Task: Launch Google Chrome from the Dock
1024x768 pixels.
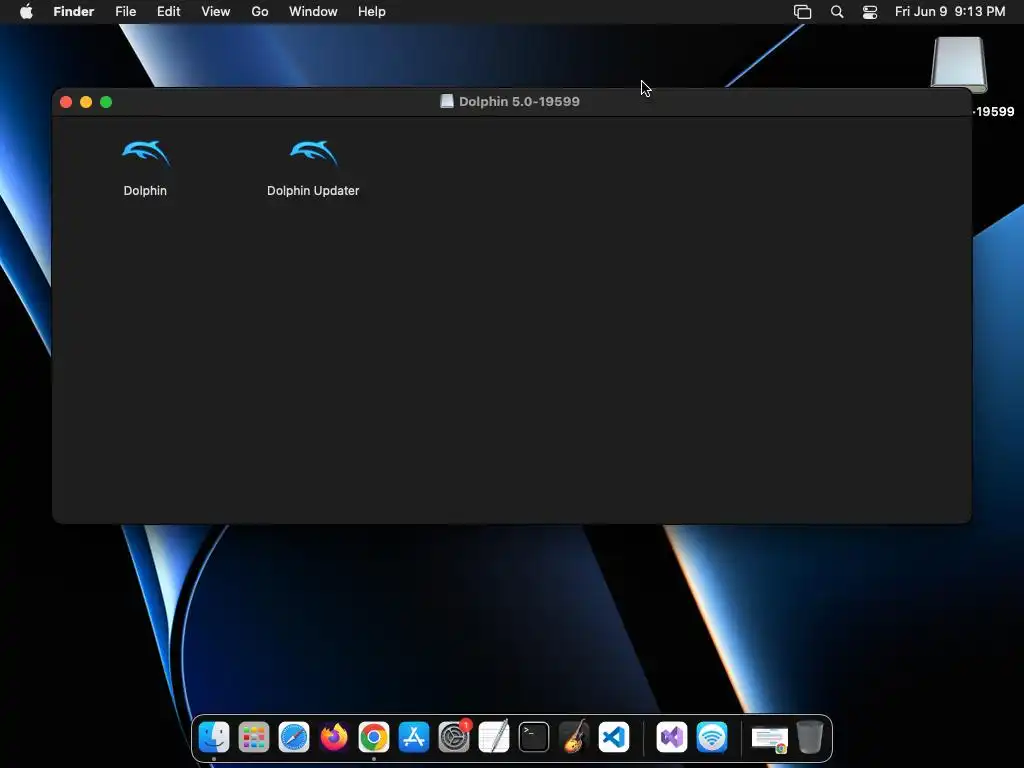Action: 374,737
